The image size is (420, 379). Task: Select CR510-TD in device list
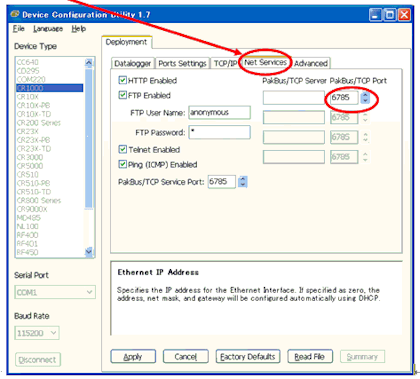pyautogui.click(x=34, y=192)
